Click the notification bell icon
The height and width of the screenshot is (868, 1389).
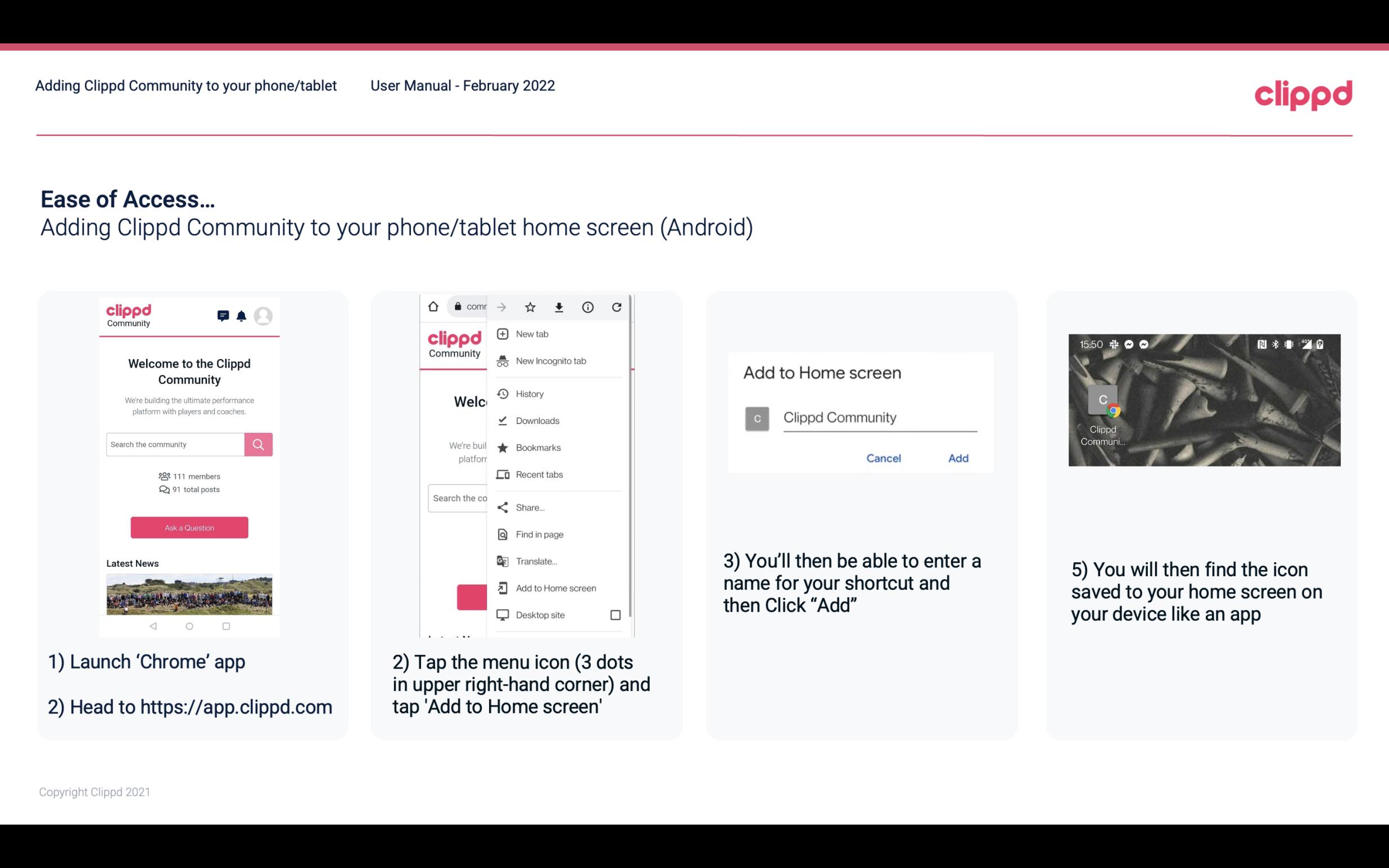pyautogui.click(x=241, y=314)
